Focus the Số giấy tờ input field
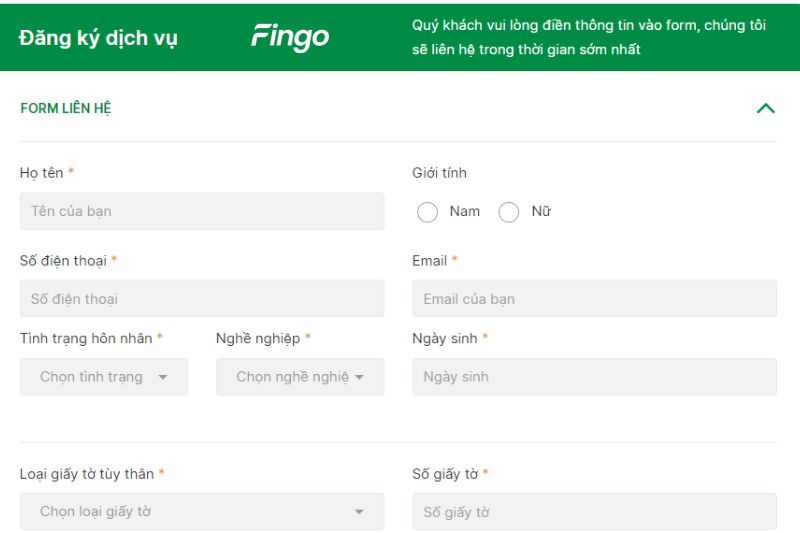This screenshot has width=800, height=533. tap(594, 512)
